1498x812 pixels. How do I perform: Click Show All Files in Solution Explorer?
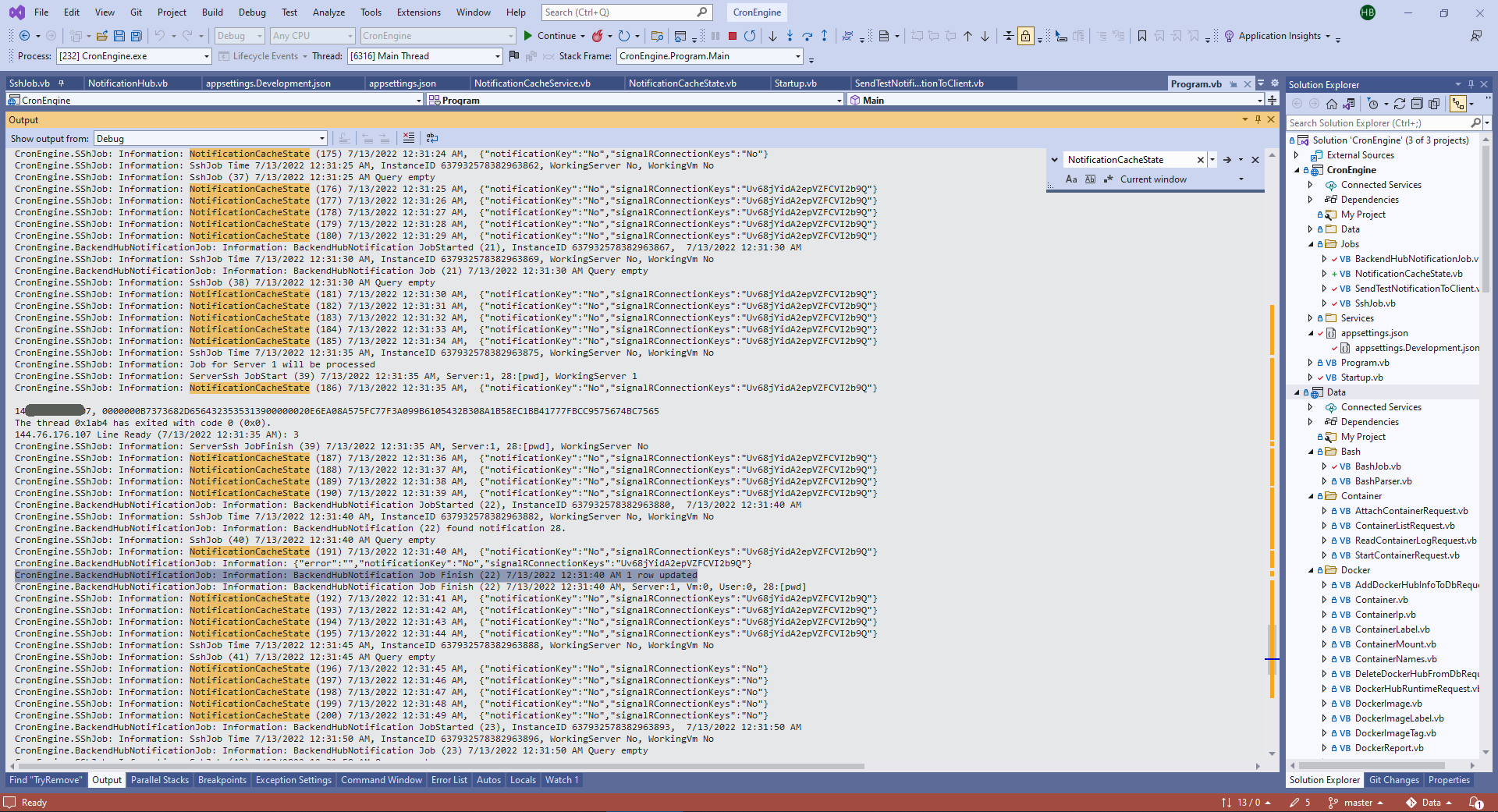point(1434,104)
